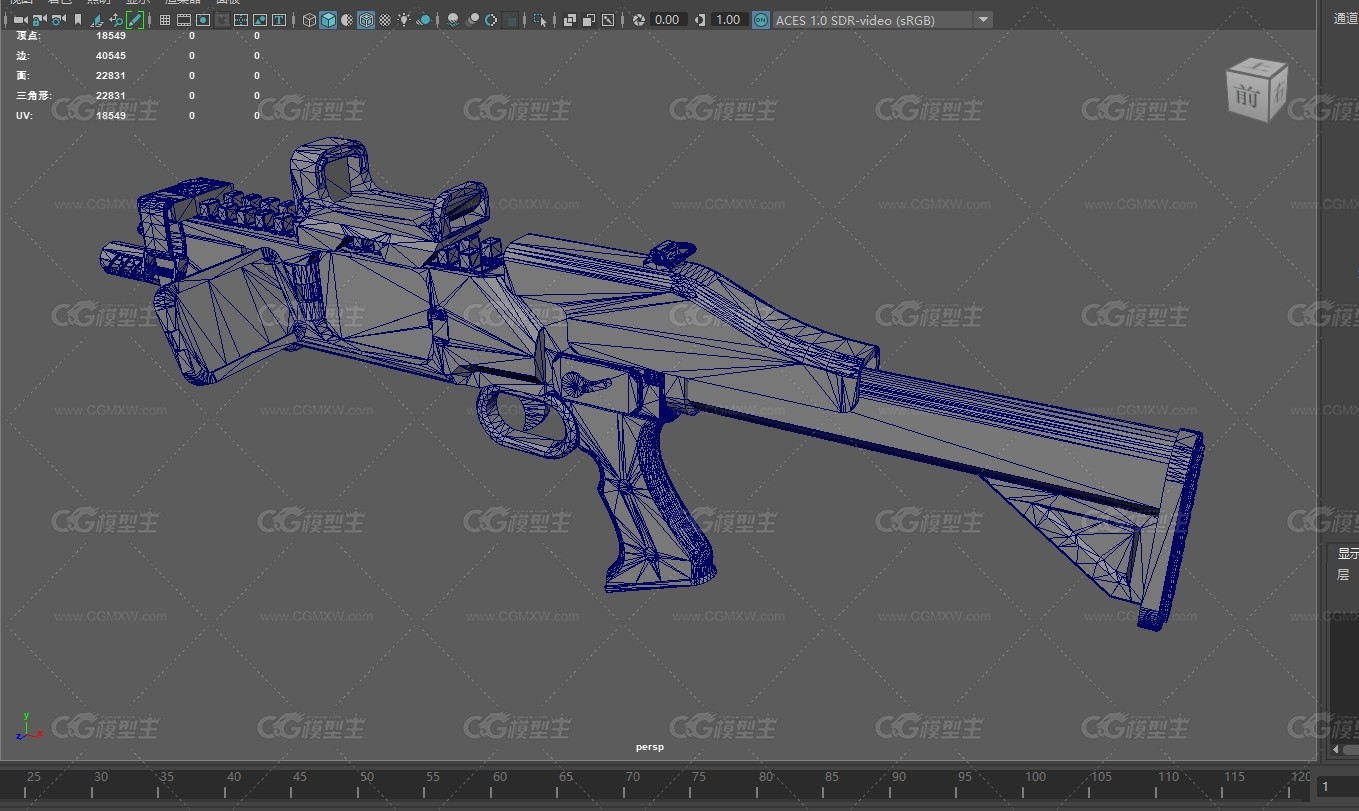Open the ACES 1.0 SDR-video view transform dropdown
1359x811 pixels.
pyautogui.click(x=882, y=20)
